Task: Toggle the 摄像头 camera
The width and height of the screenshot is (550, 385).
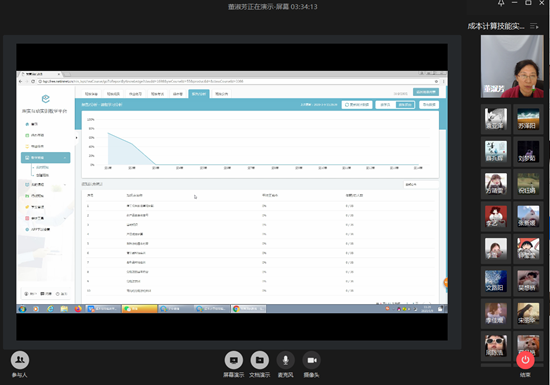Action: 311,360
